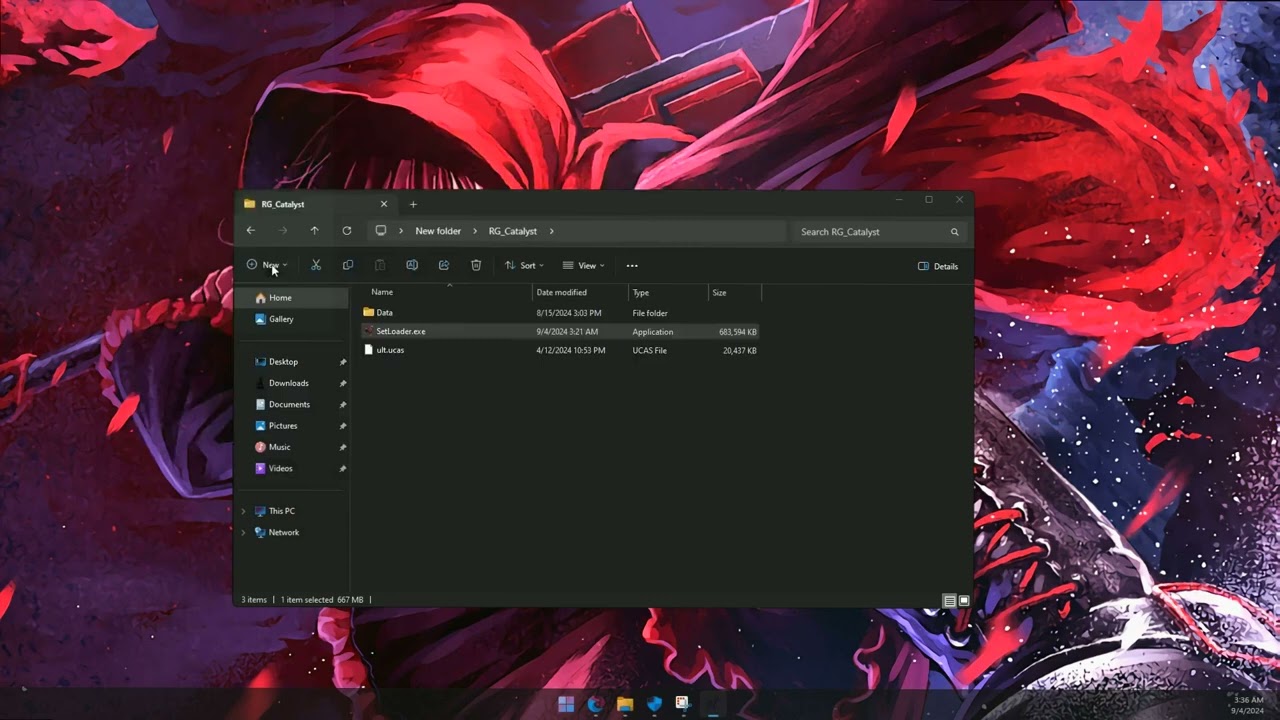The width and height of the screenshot is (1280, 720).
Task: Click the New folder breadcrumb
Action: click(438, 231)
